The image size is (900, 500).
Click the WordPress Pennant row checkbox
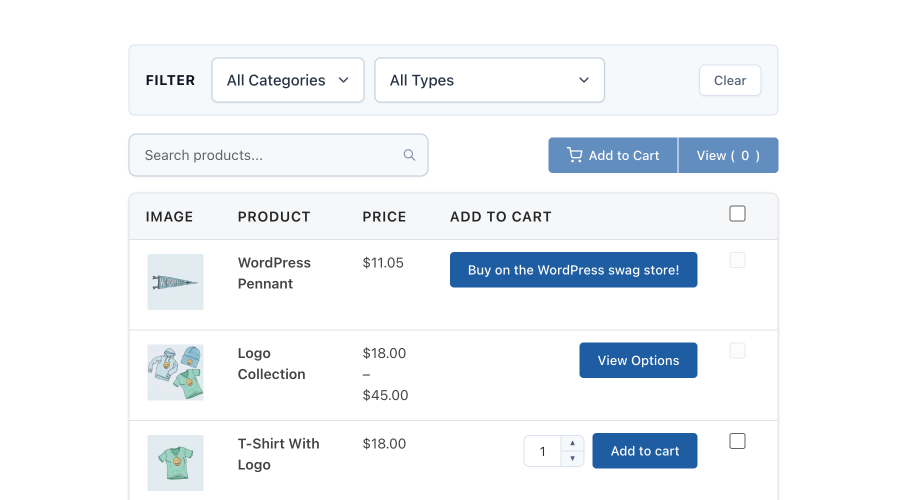point(737,260)
